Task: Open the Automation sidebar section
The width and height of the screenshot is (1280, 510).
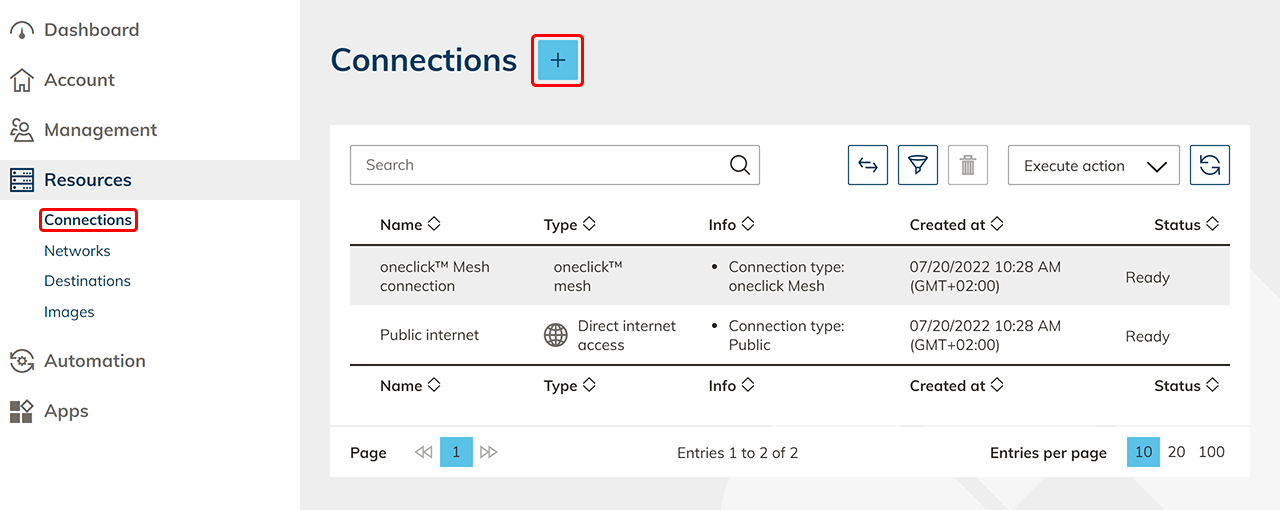Action: [x=94, y=361]
